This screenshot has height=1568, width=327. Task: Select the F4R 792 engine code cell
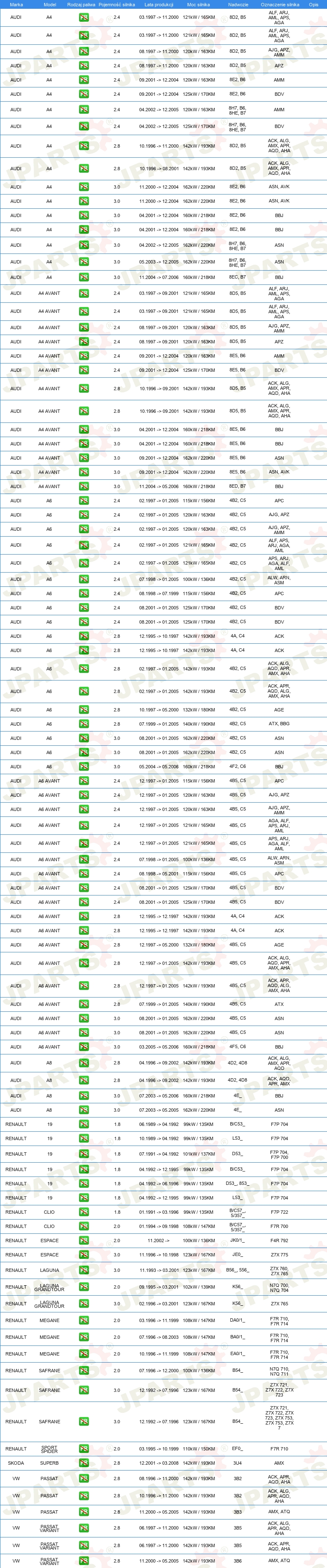pos(279,1241)
